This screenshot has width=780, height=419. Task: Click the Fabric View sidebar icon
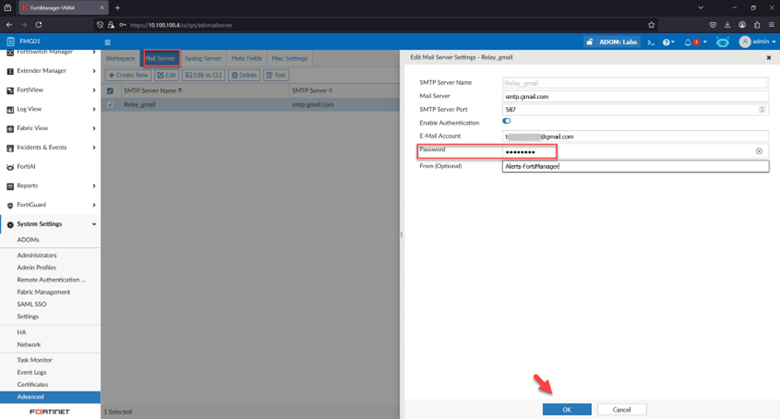coord(10,128)
